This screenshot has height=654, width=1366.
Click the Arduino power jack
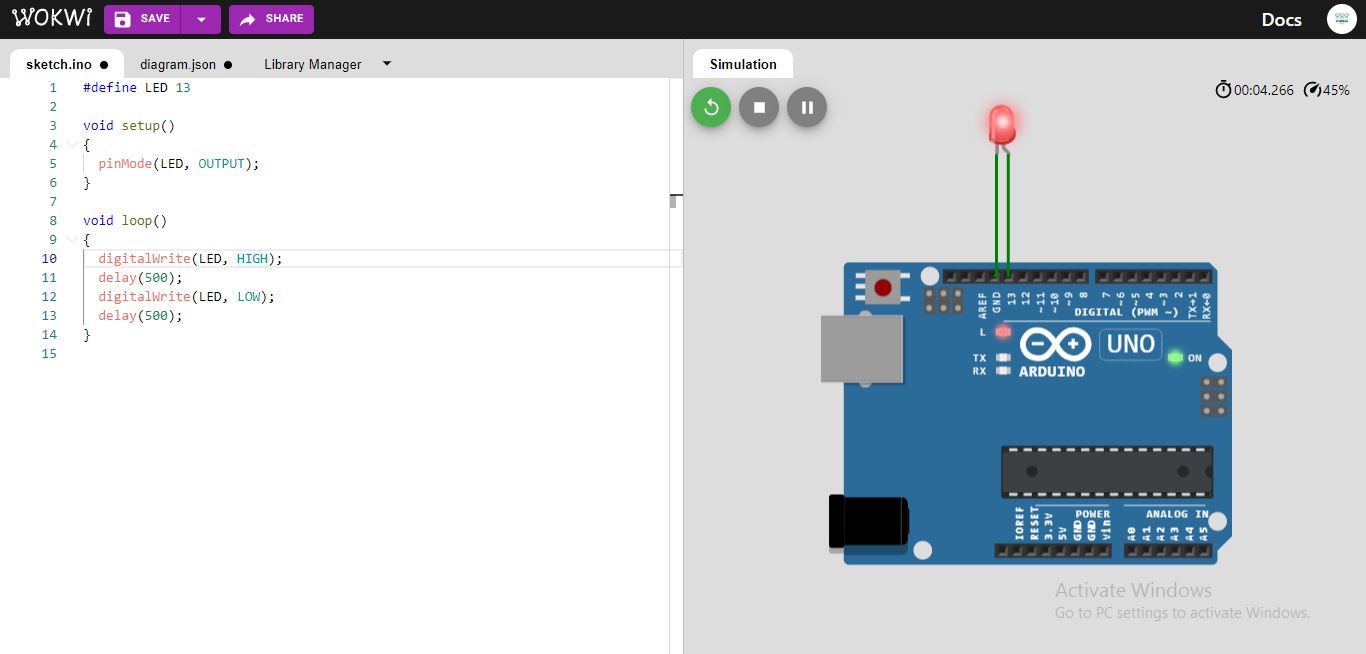(x=869, y=522)
